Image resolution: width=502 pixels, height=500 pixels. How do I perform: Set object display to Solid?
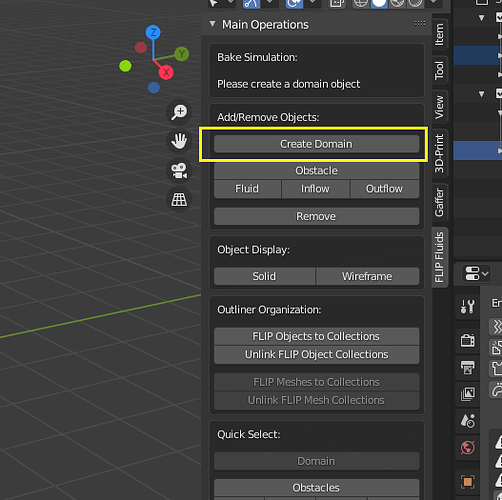coord(264,276)
